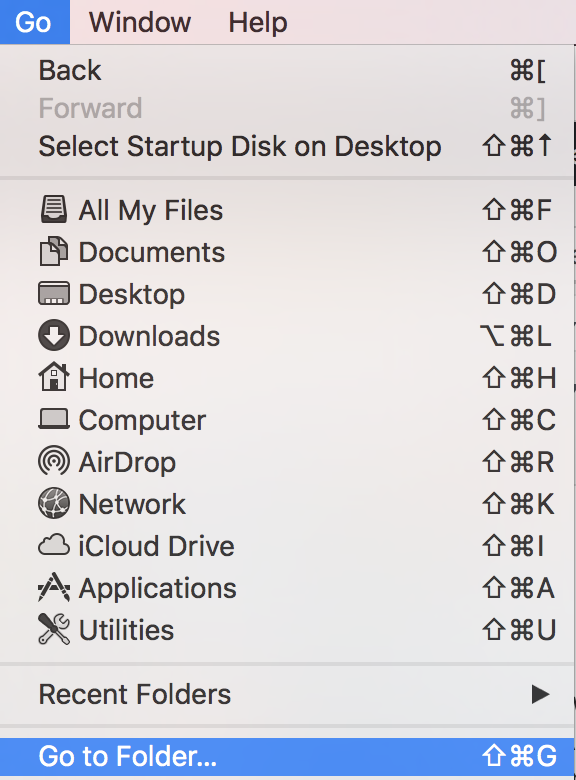Select the Downloads text label
Image resolution: width=576 pixels, height=780 pixels.
[x=149, y=336]
